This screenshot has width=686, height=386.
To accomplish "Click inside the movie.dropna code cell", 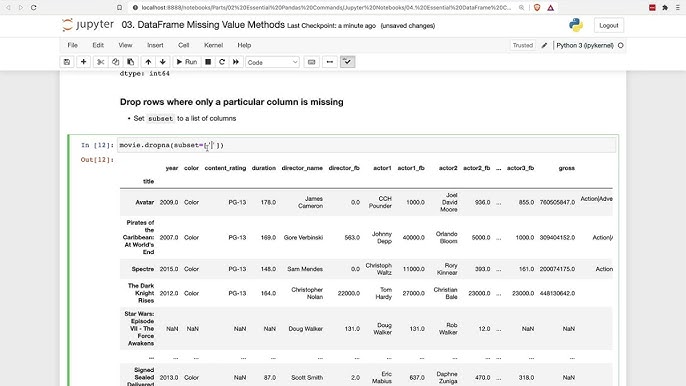I will coord(367,145).
